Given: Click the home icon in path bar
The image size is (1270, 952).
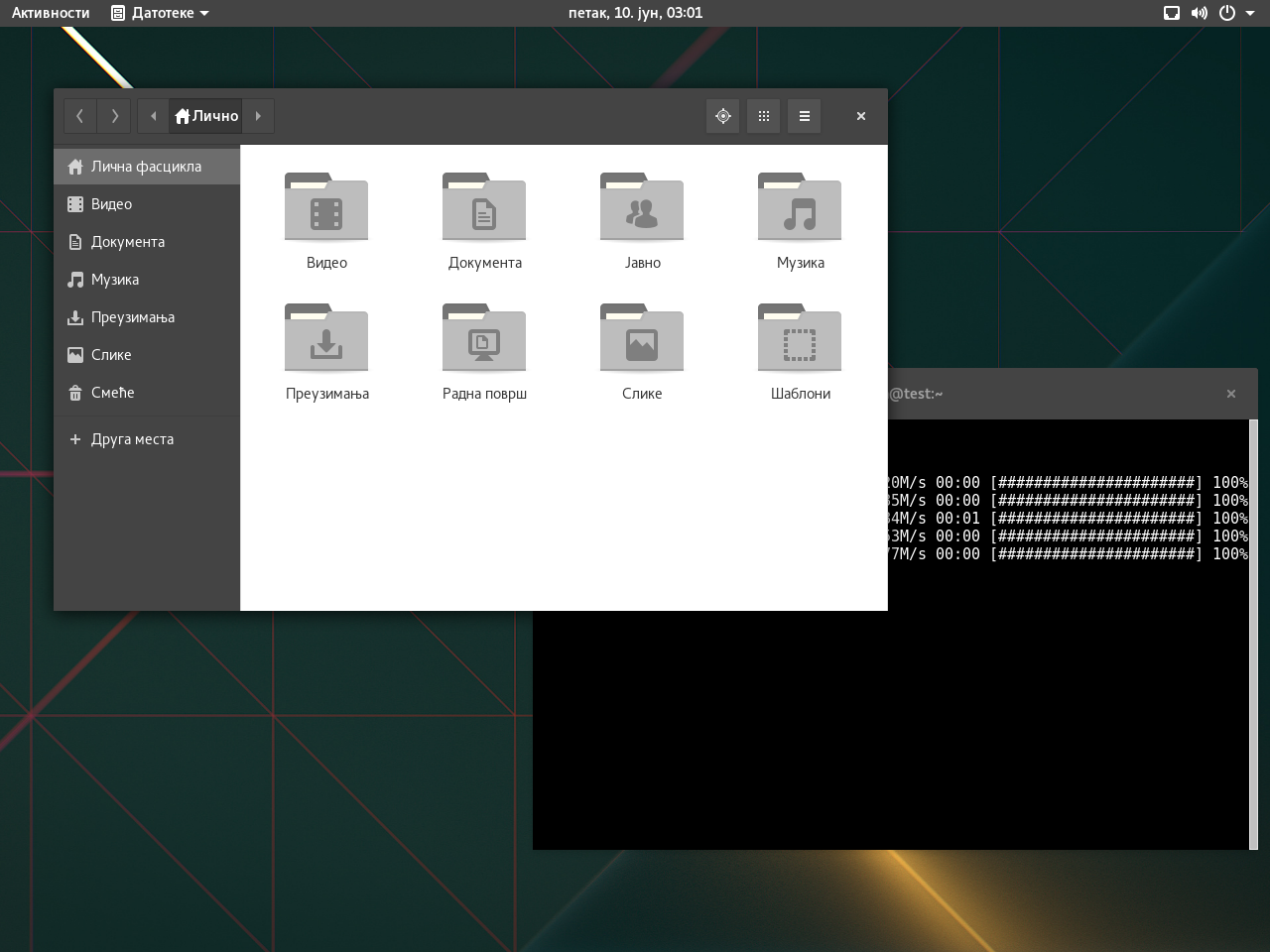Looking at the screenshot, I should click(183, 116).
